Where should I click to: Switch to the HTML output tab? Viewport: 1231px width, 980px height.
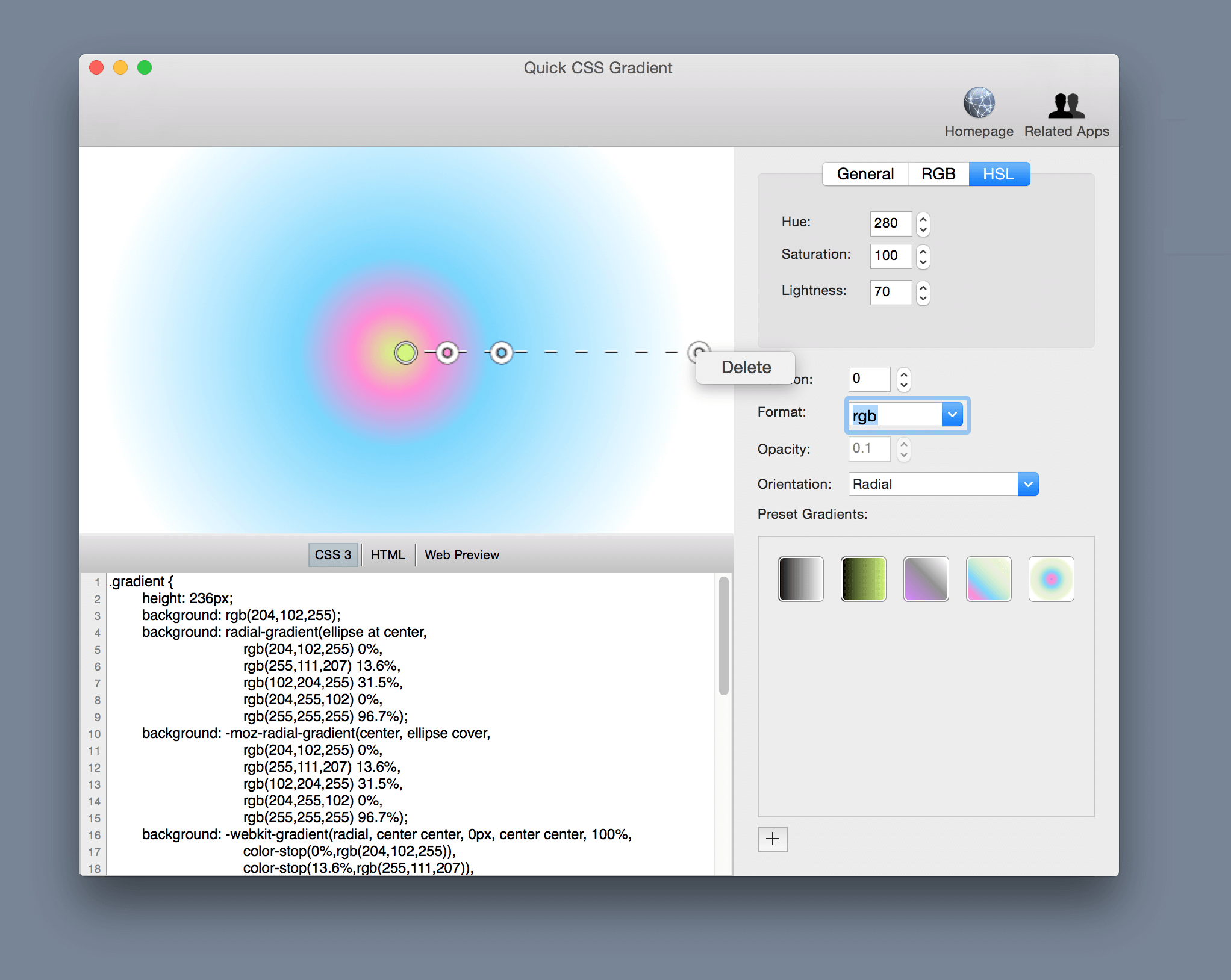coord(387,555)
